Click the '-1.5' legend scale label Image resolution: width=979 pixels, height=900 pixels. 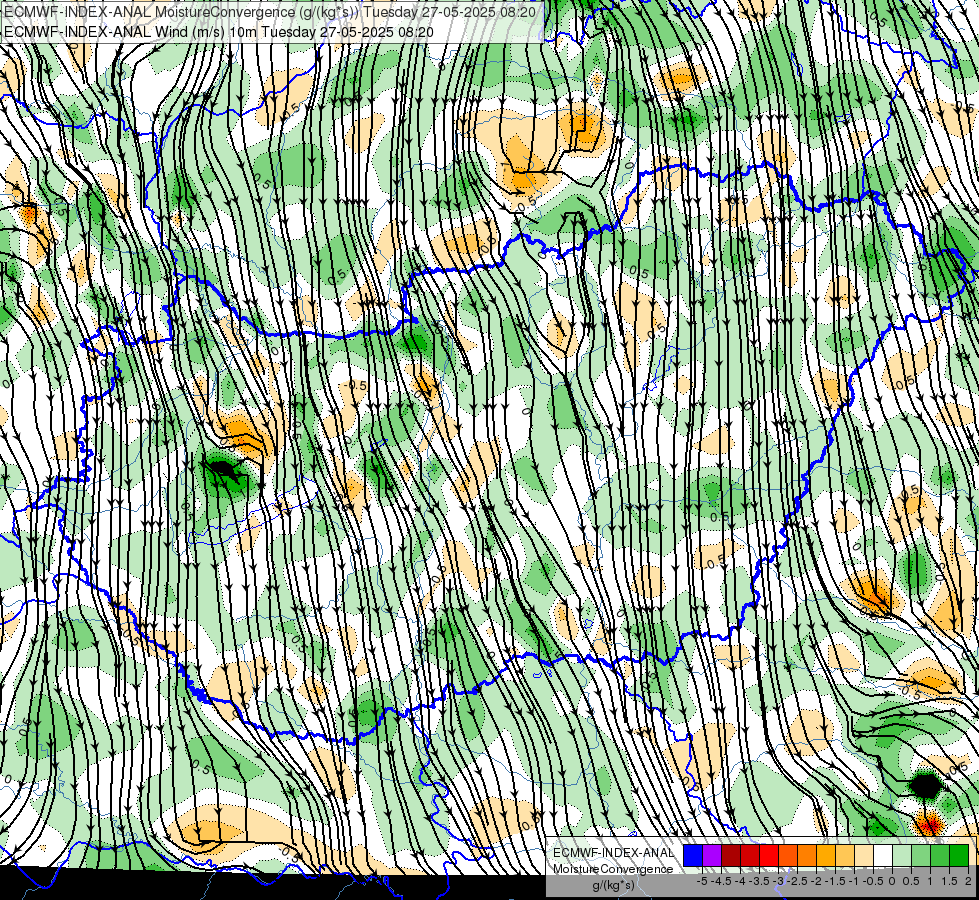tap(835, 881)
